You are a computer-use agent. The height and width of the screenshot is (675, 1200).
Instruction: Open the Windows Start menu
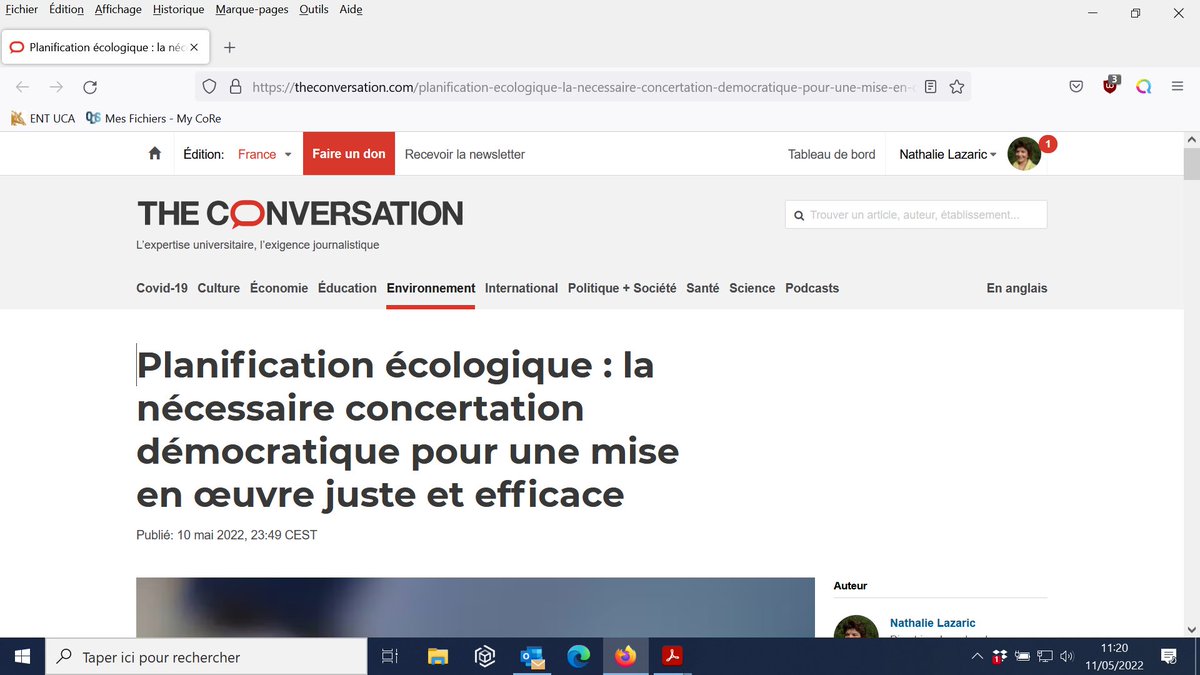[x=22, y=656]
